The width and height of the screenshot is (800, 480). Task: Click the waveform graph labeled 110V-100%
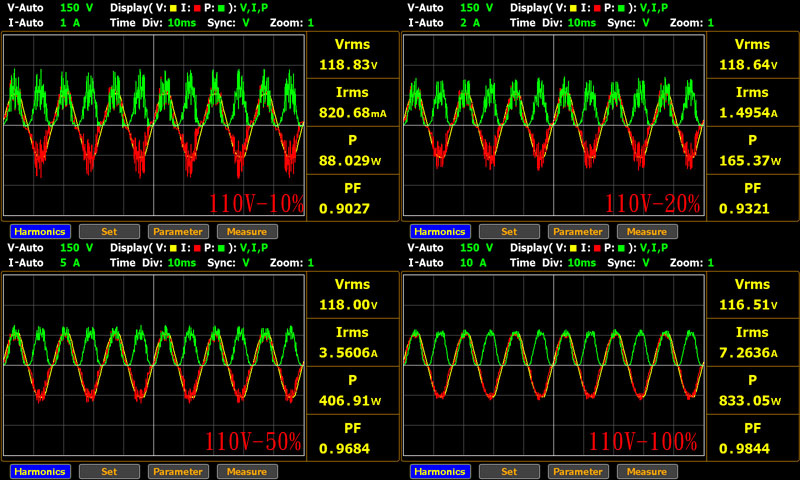554,365
